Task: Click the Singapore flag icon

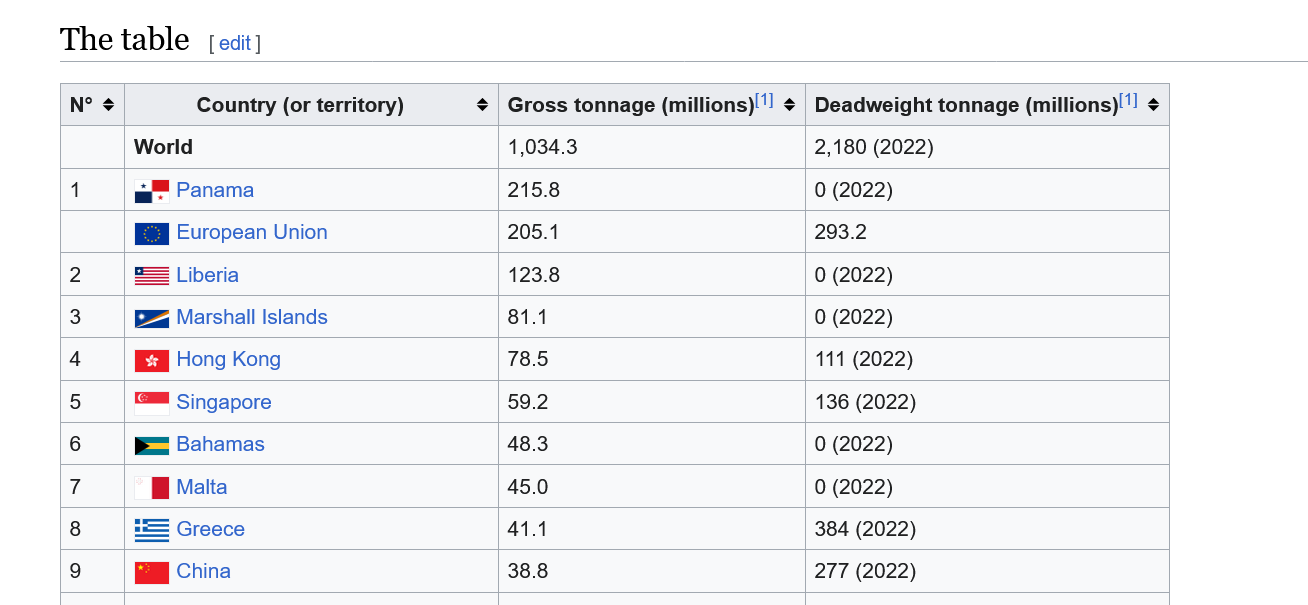Action: pos(152,403)
